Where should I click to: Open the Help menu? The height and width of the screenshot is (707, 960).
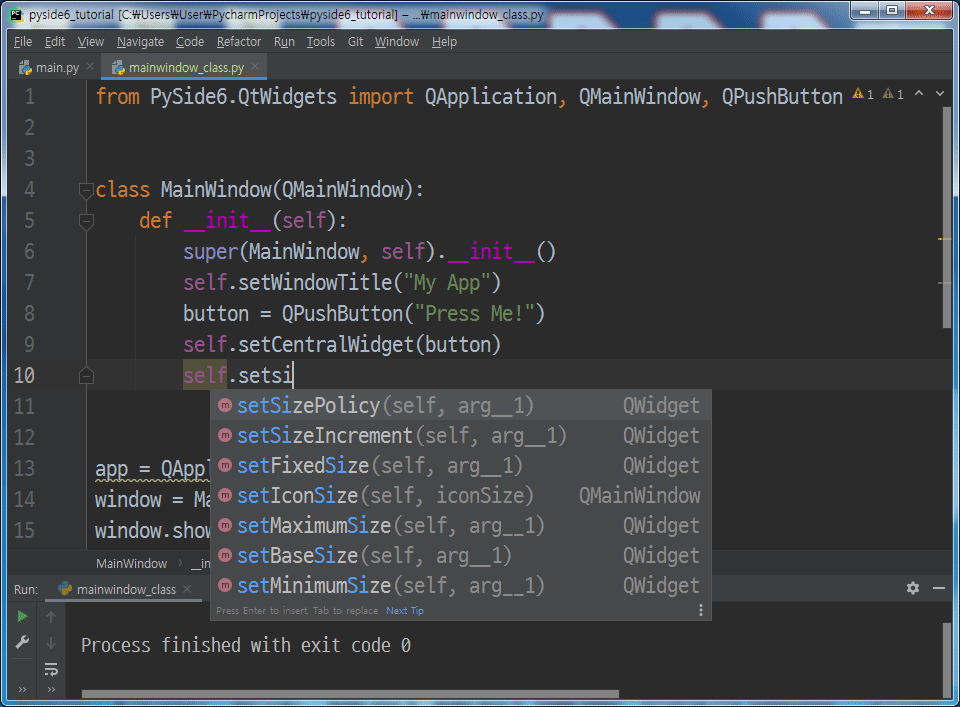pyautogui.click(x=444, y=42)
